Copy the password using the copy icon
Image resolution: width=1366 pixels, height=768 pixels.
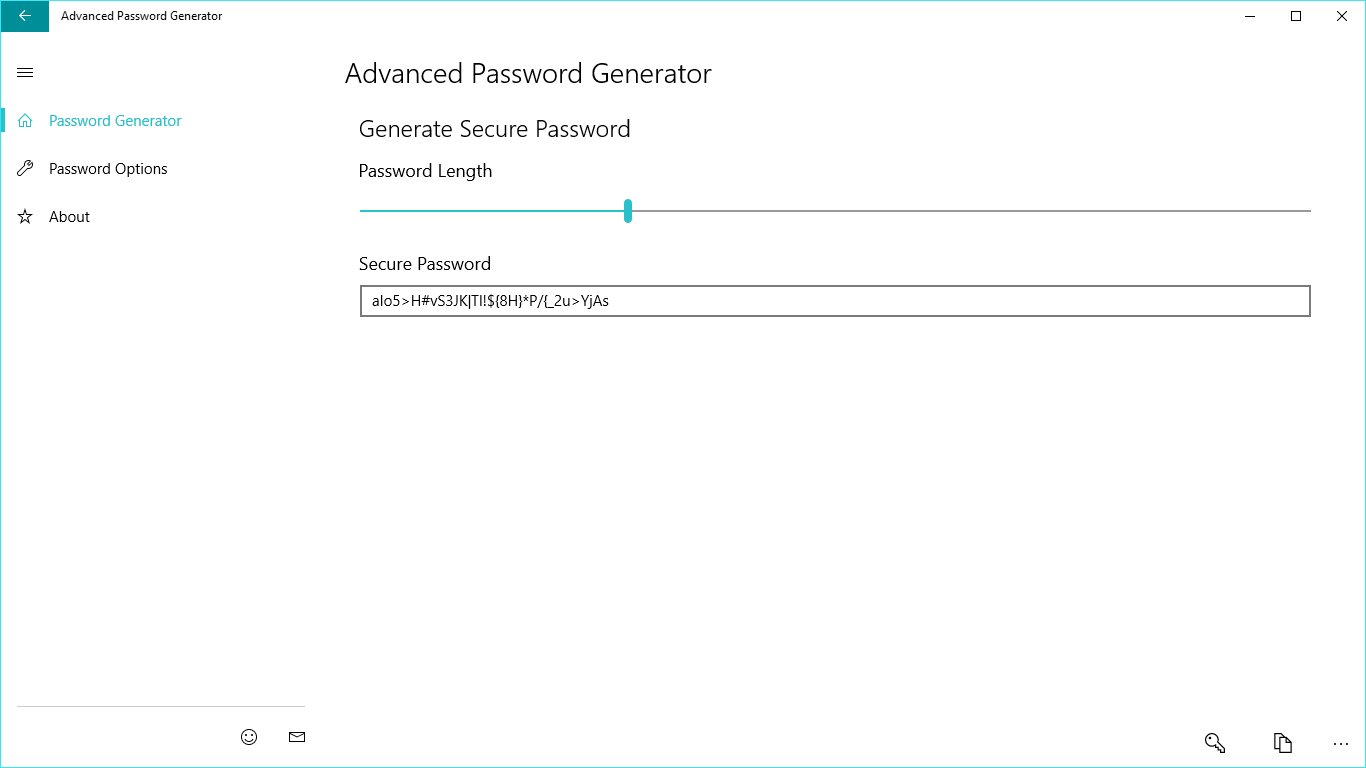click(x=1282, y=743)
